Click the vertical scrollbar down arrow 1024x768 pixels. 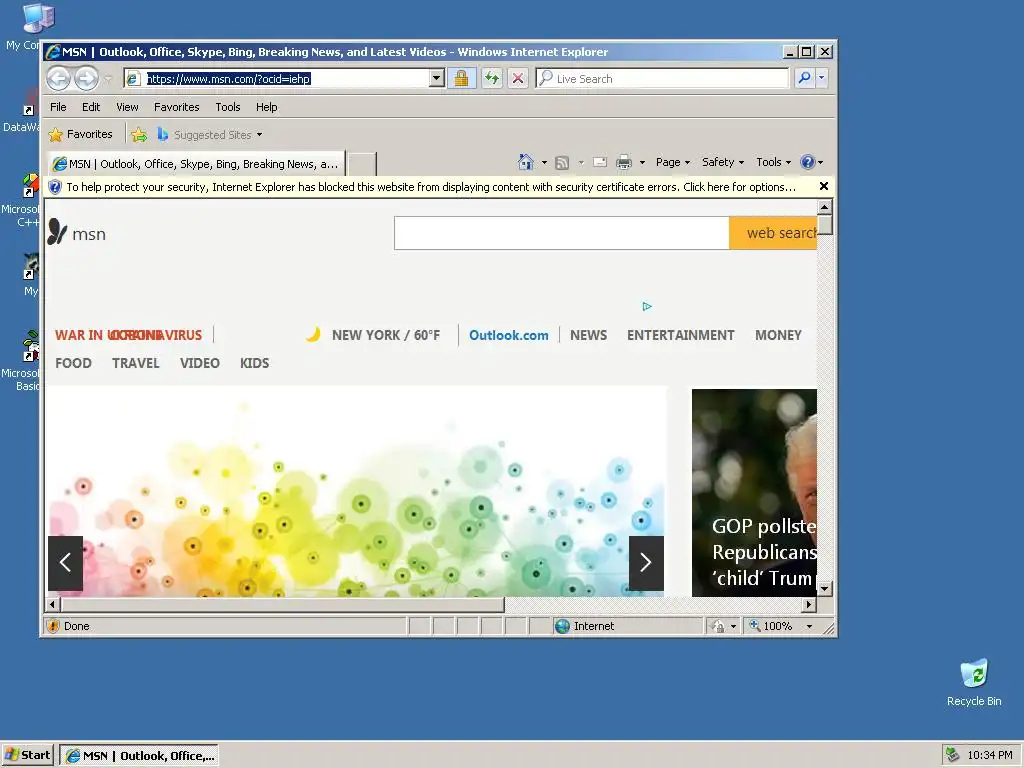coord(825,589)
